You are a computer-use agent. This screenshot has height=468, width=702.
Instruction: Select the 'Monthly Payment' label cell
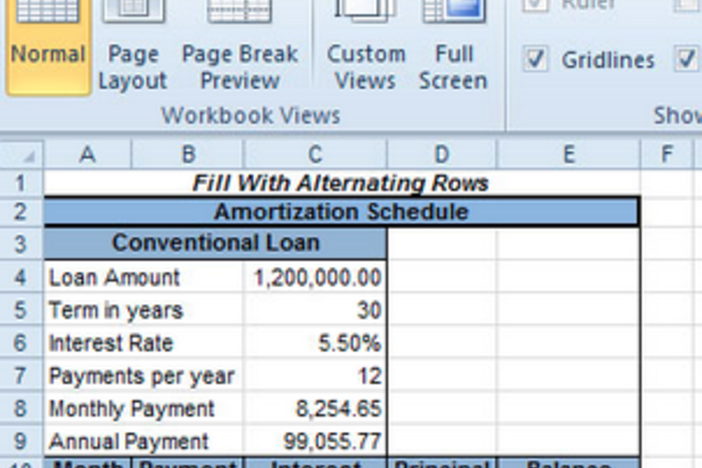(143, 408)
